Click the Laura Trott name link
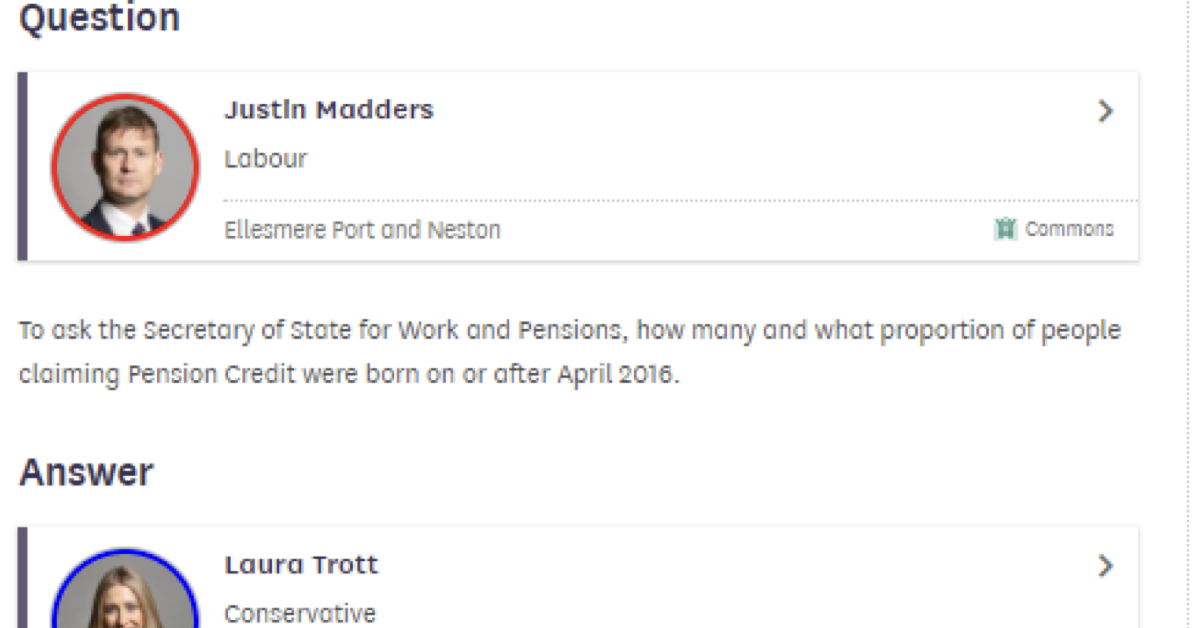The height and width of the screenshot is (628, 1200). (302, 565)
